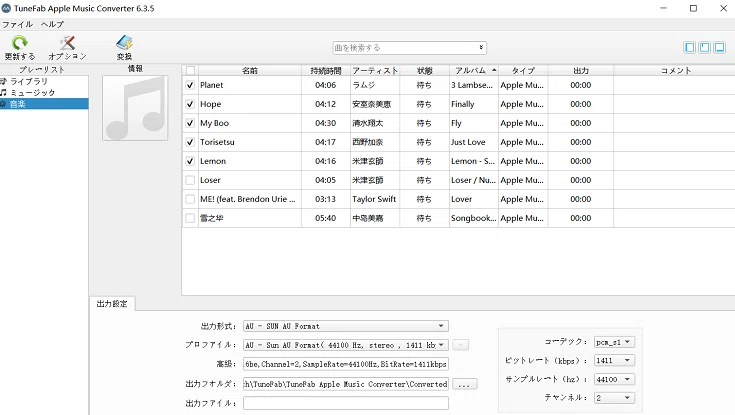Select the Hope song name

tap(210, 104)
